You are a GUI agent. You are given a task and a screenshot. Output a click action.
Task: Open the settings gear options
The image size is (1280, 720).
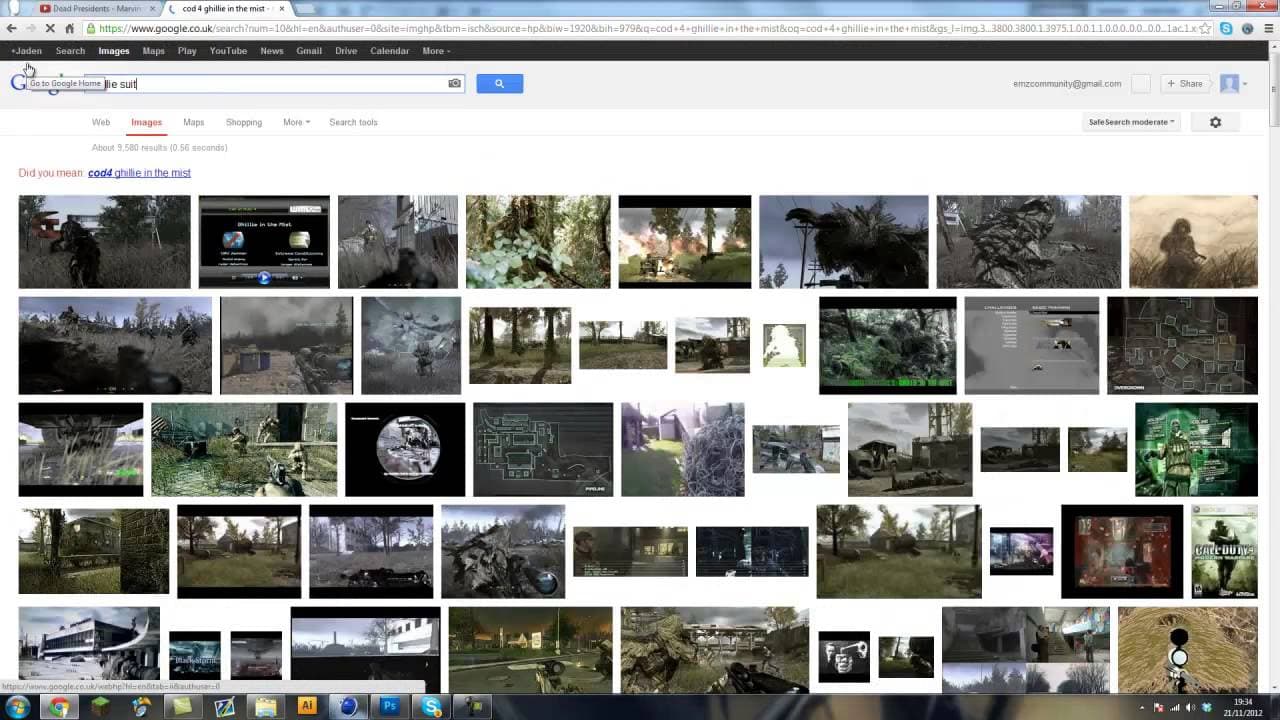(1215, 122)
